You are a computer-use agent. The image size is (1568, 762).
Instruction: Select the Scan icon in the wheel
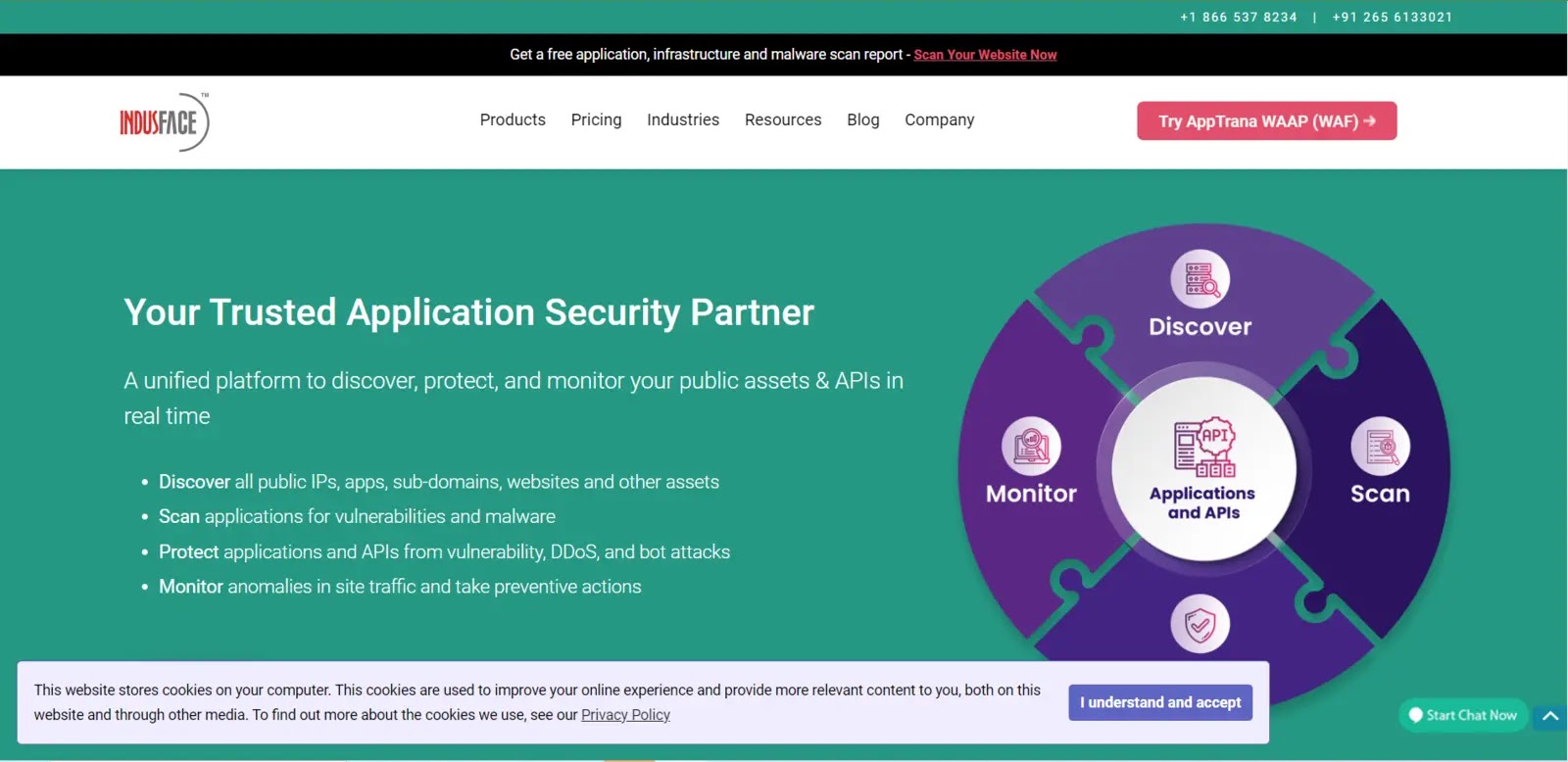click(1380, 447)
